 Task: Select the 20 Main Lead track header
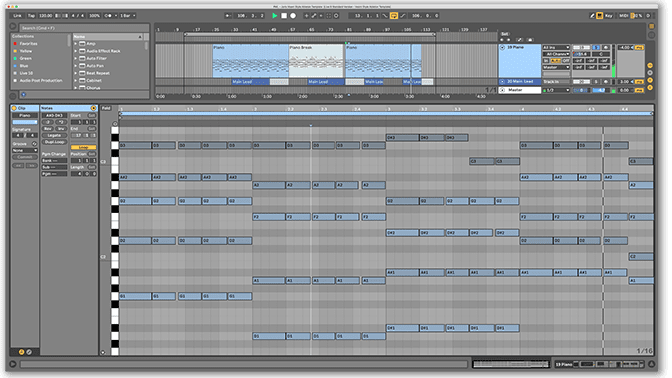point(519,81)
